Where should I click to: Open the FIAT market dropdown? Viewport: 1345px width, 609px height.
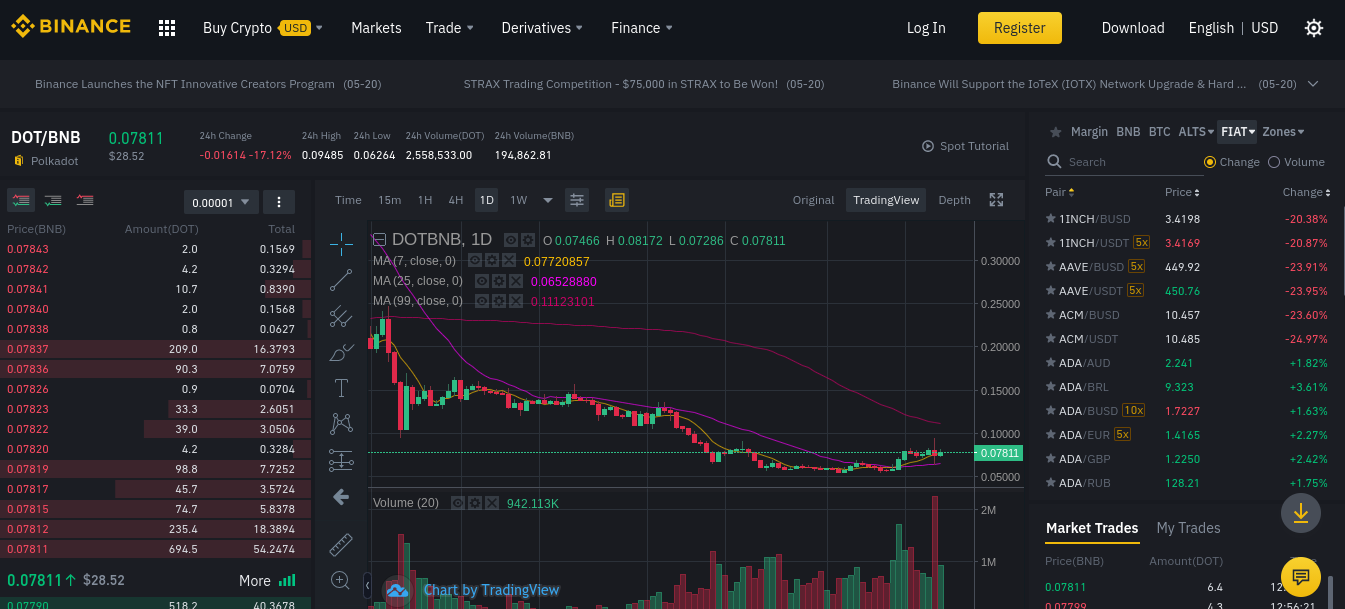(x=1238, y=132)
